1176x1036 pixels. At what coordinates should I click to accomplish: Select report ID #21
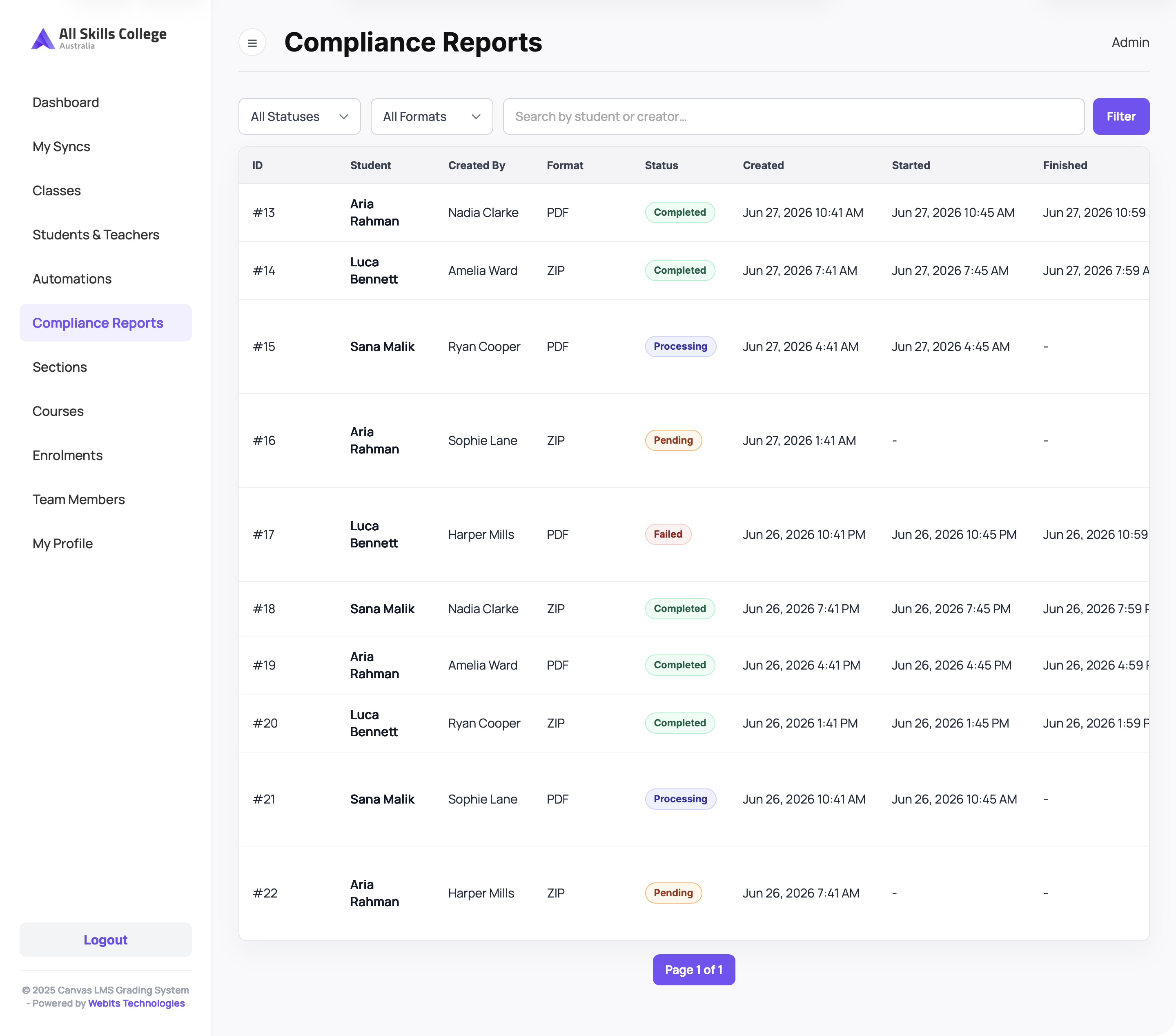coord(264,799)
